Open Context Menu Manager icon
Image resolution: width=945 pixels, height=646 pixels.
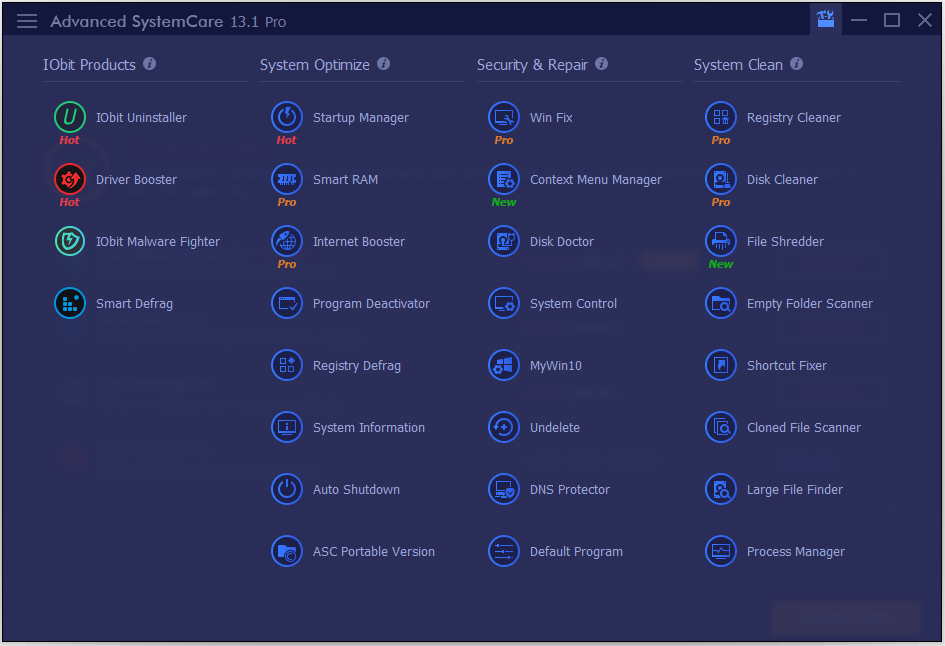(x=504, y=179)
